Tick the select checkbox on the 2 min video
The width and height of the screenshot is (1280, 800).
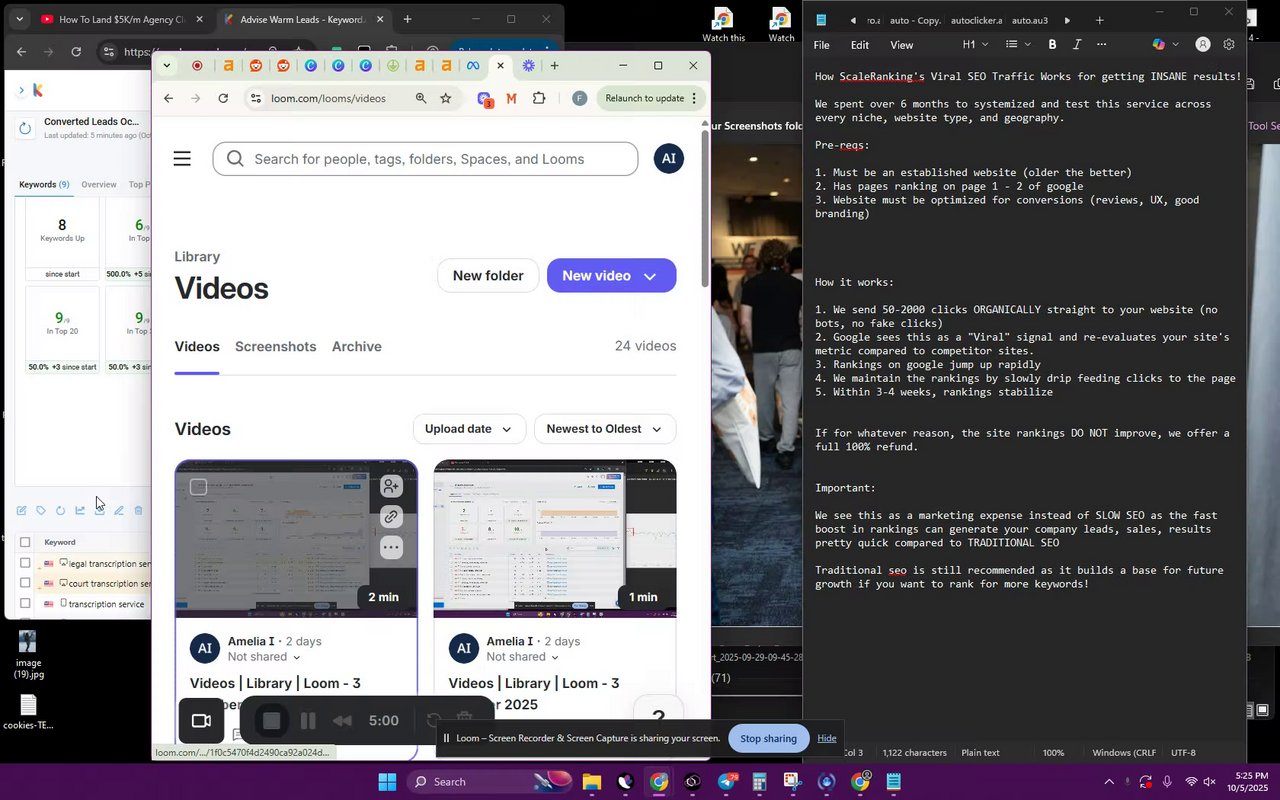point(199,487)
